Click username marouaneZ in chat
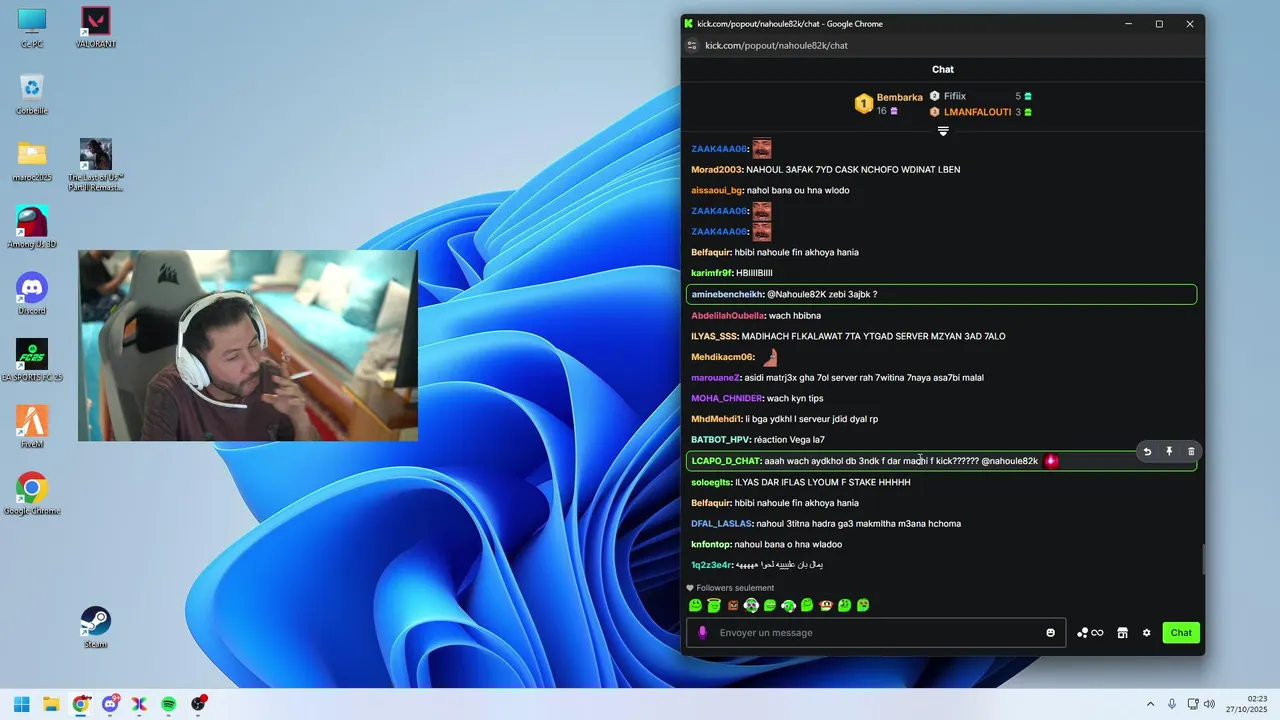 (x=715, y=378)
